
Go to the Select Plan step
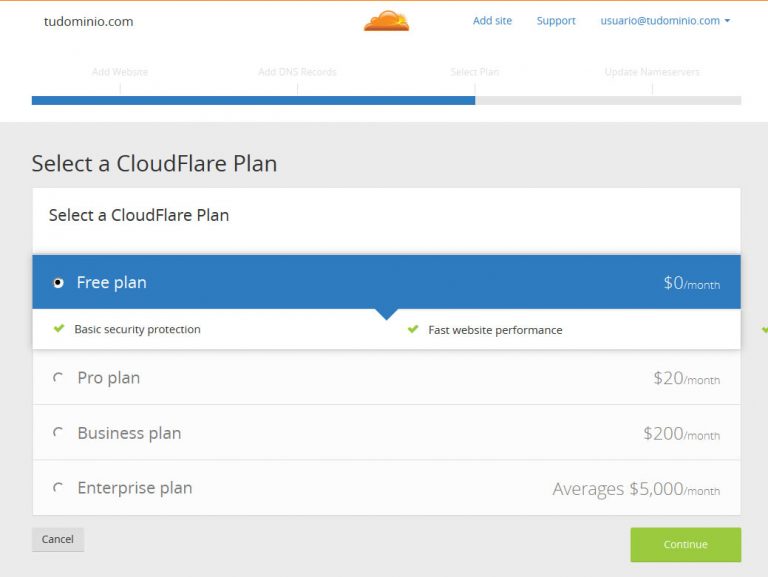475,72
